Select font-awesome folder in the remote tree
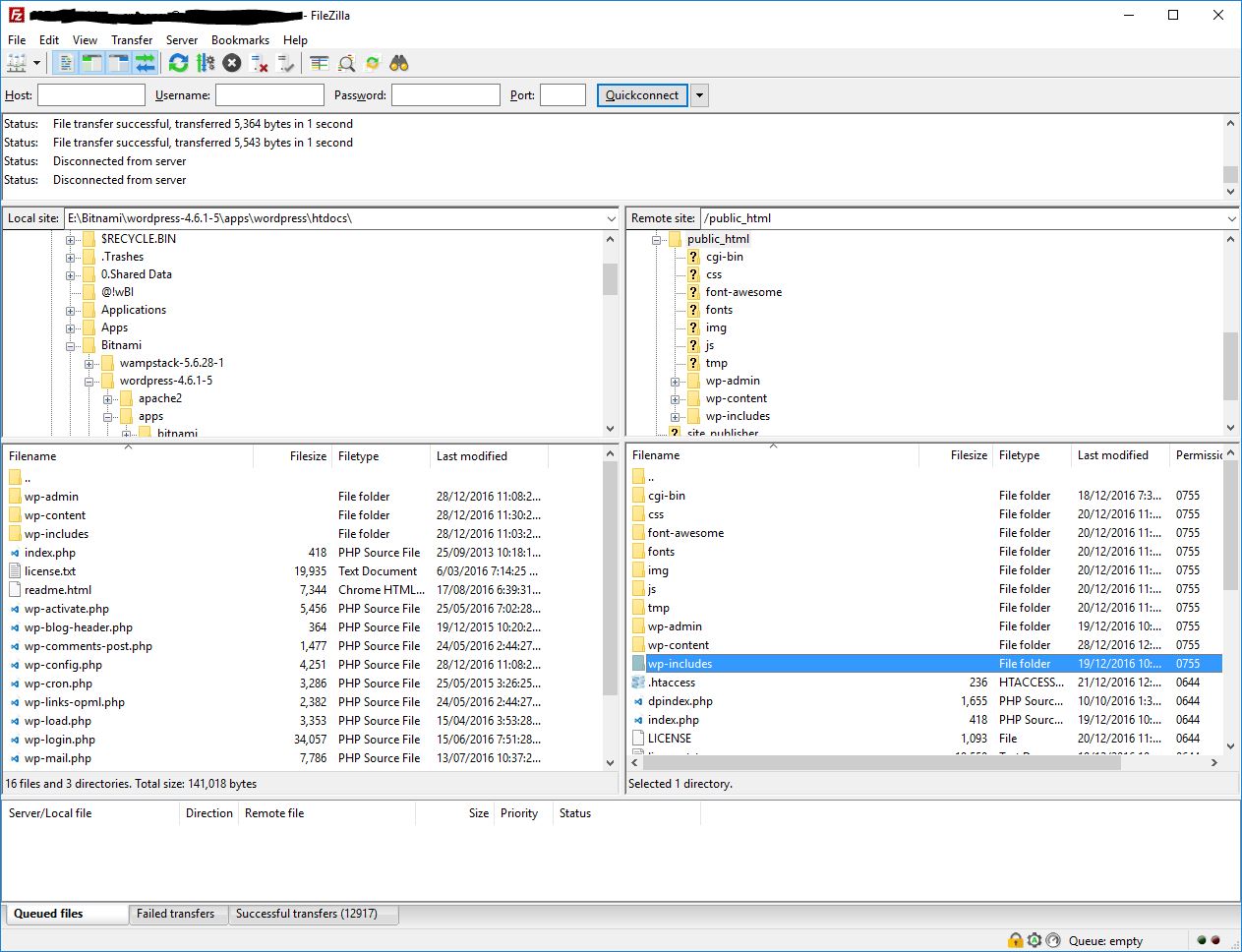 pos(743,292)
